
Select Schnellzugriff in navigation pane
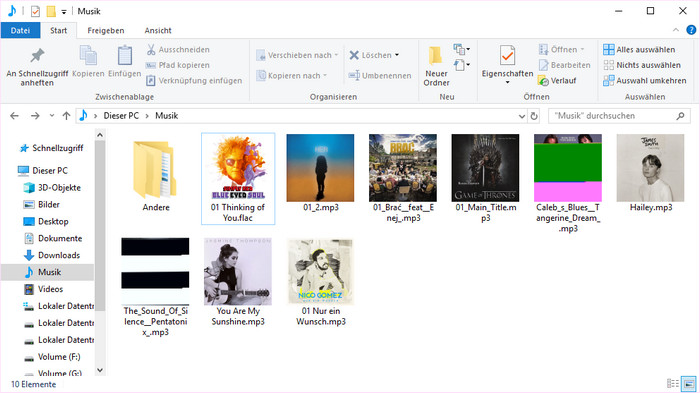pyautogui.click(x=52, y=148)
